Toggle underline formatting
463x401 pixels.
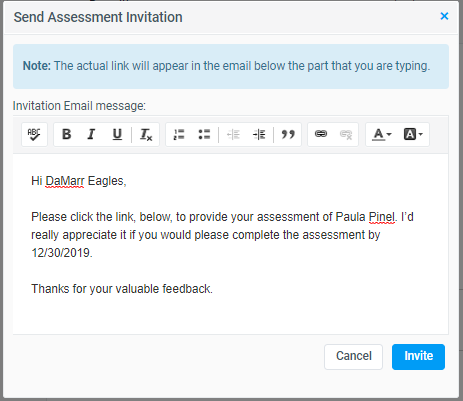coord(117,134)
